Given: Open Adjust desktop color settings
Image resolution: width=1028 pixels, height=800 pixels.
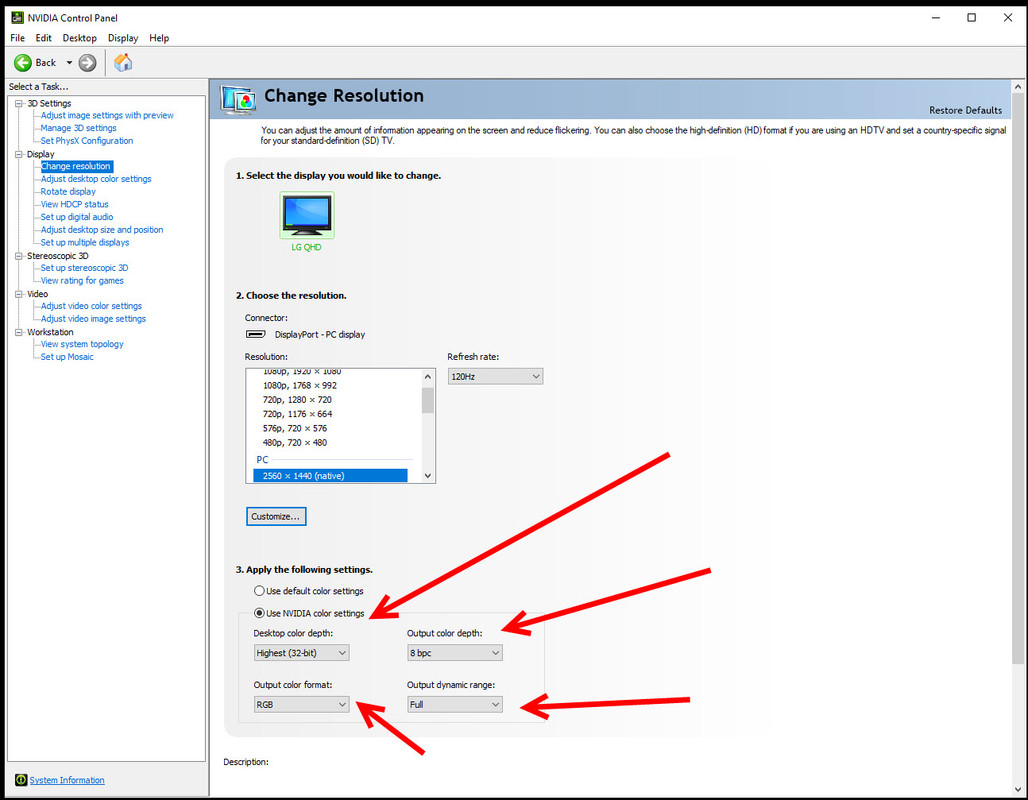Looking at the screenshot, I should 96,178.
